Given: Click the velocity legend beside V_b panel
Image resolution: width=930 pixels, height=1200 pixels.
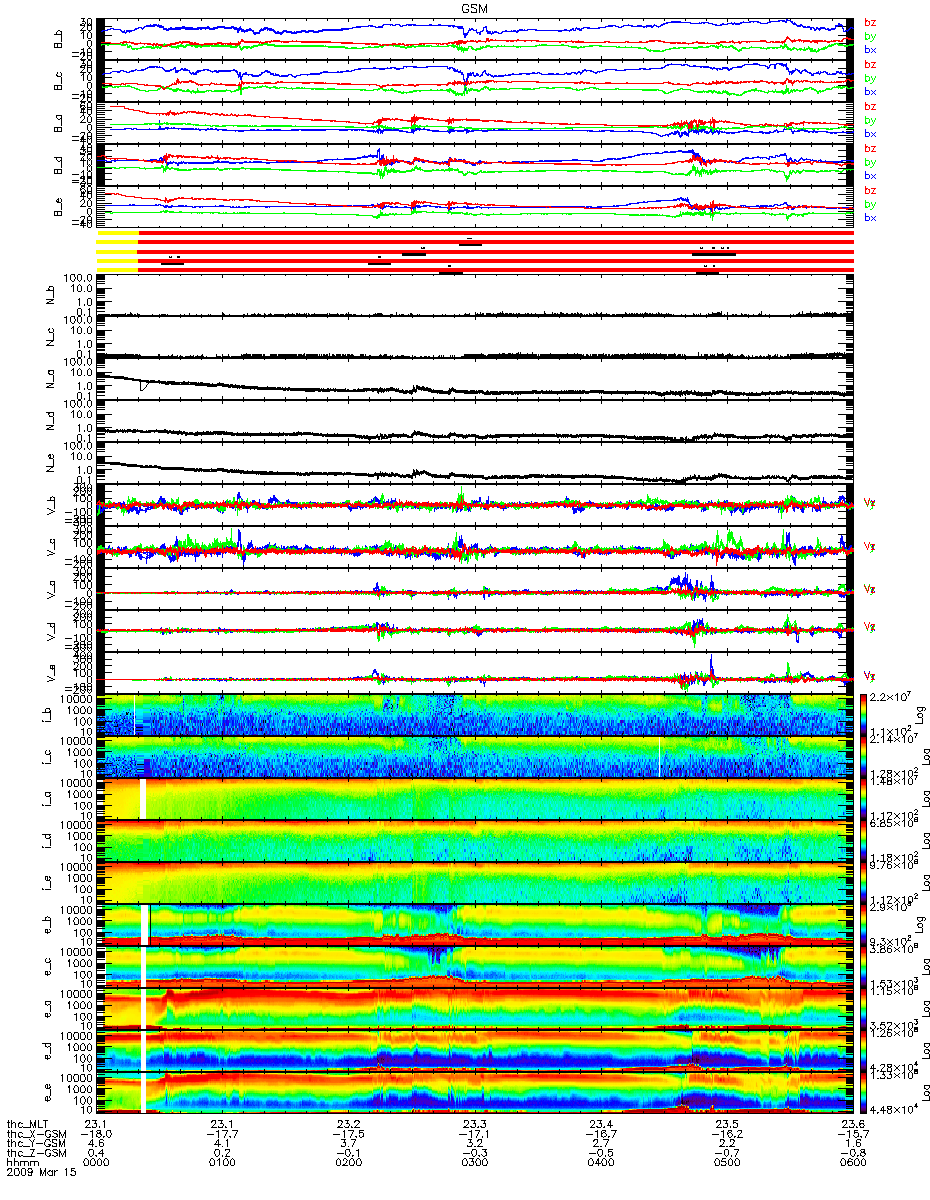Looking at the screenshot, I should [x=870, y=502].
